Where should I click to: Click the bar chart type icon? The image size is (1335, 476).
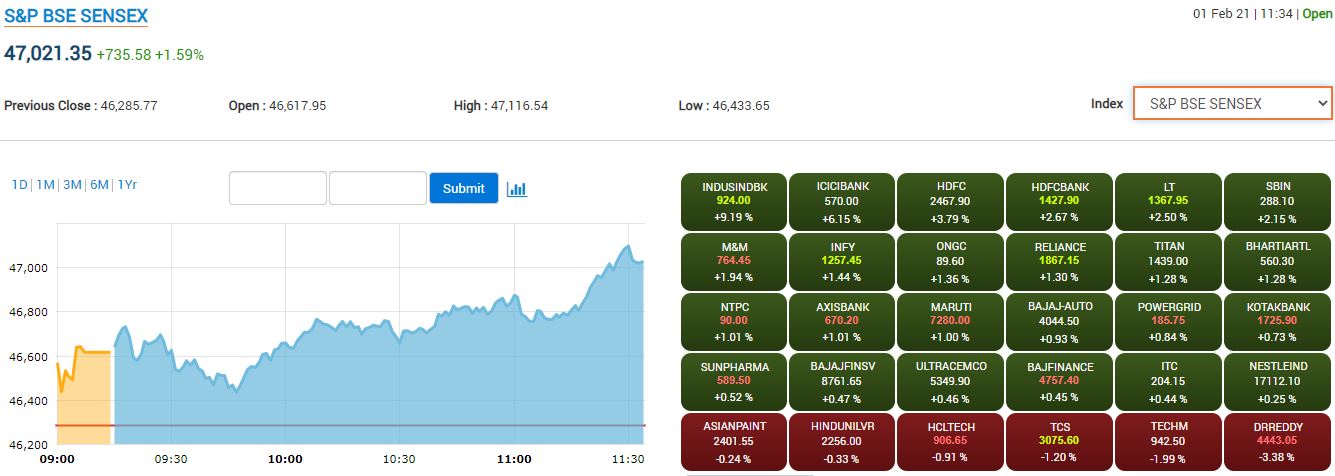pyautogui.click(x=516, y=189)
